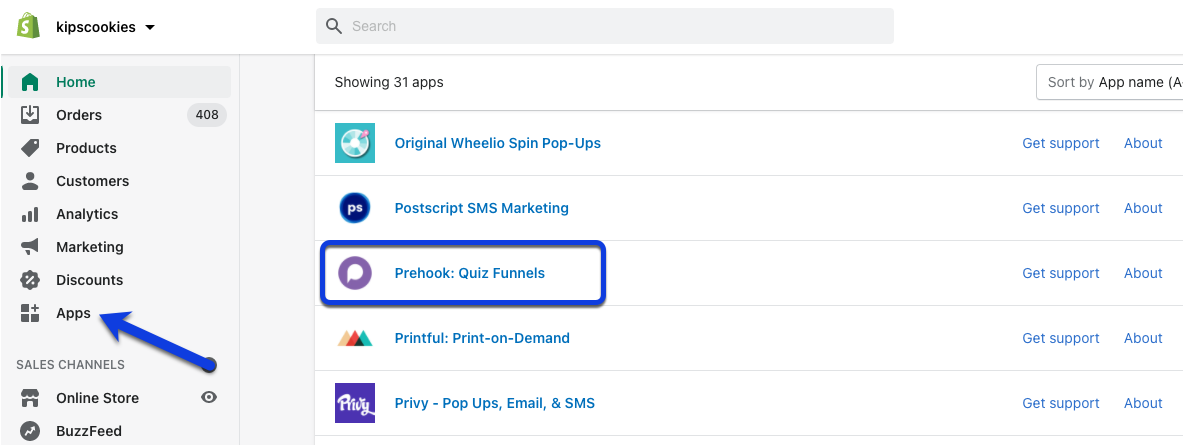Open Prehook: Quiz Funnels app
The image size is (1183, 445).
[469, 273]
